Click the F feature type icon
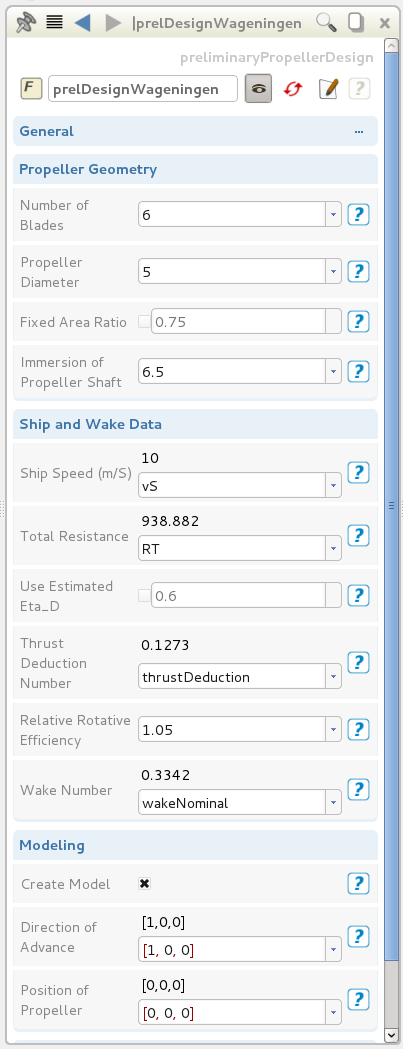This screenshot has height=1049, width=403. 31,88
